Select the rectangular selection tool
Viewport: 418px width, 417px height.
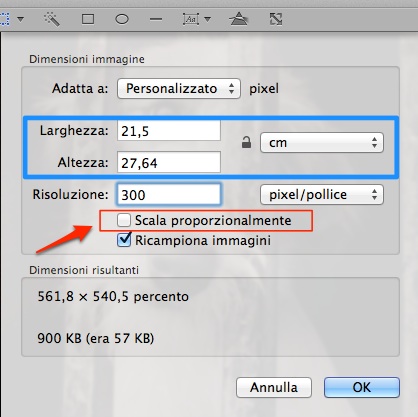(x=4, y=19)
